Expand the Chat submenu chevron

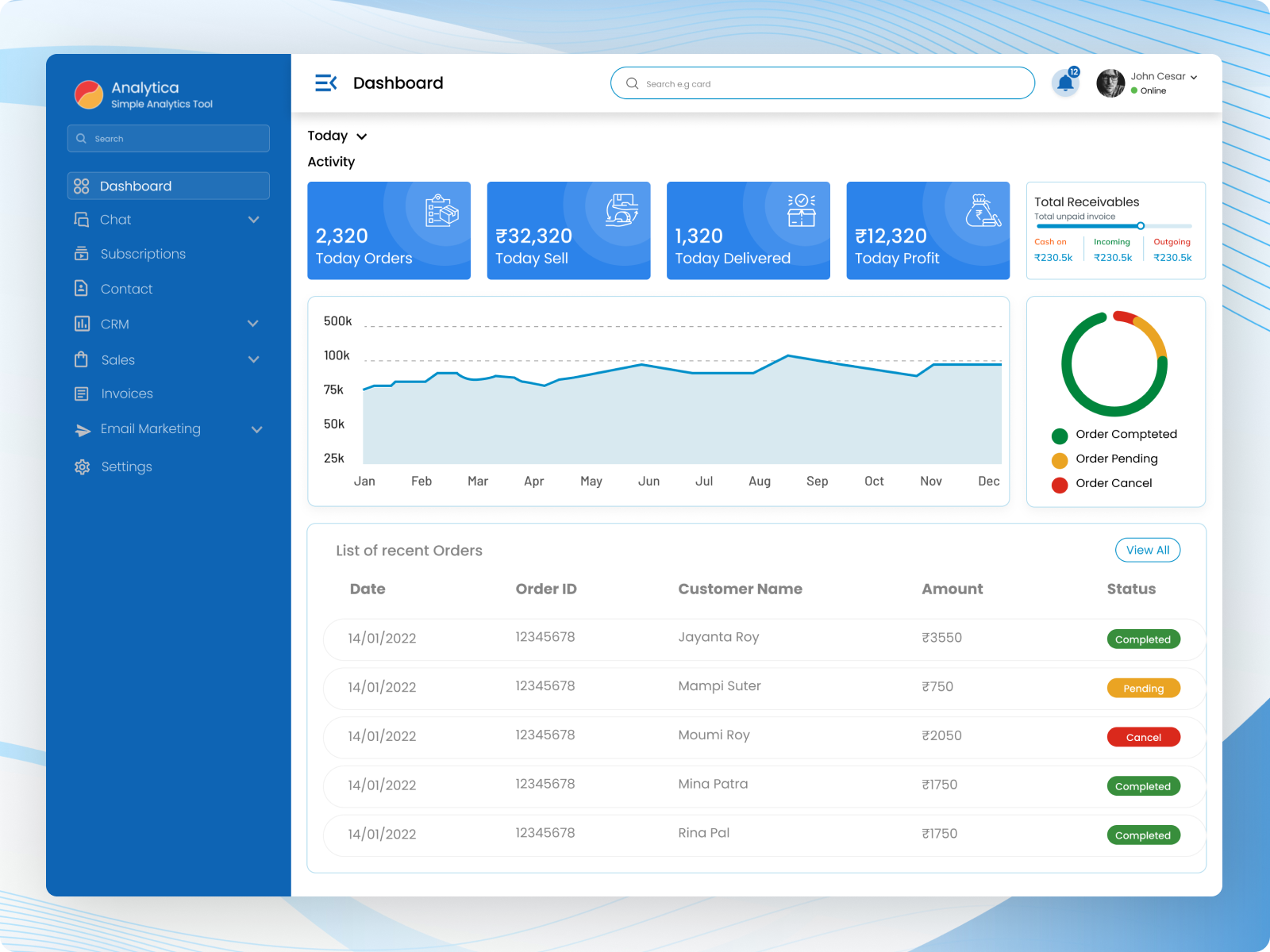click(254, 220)
